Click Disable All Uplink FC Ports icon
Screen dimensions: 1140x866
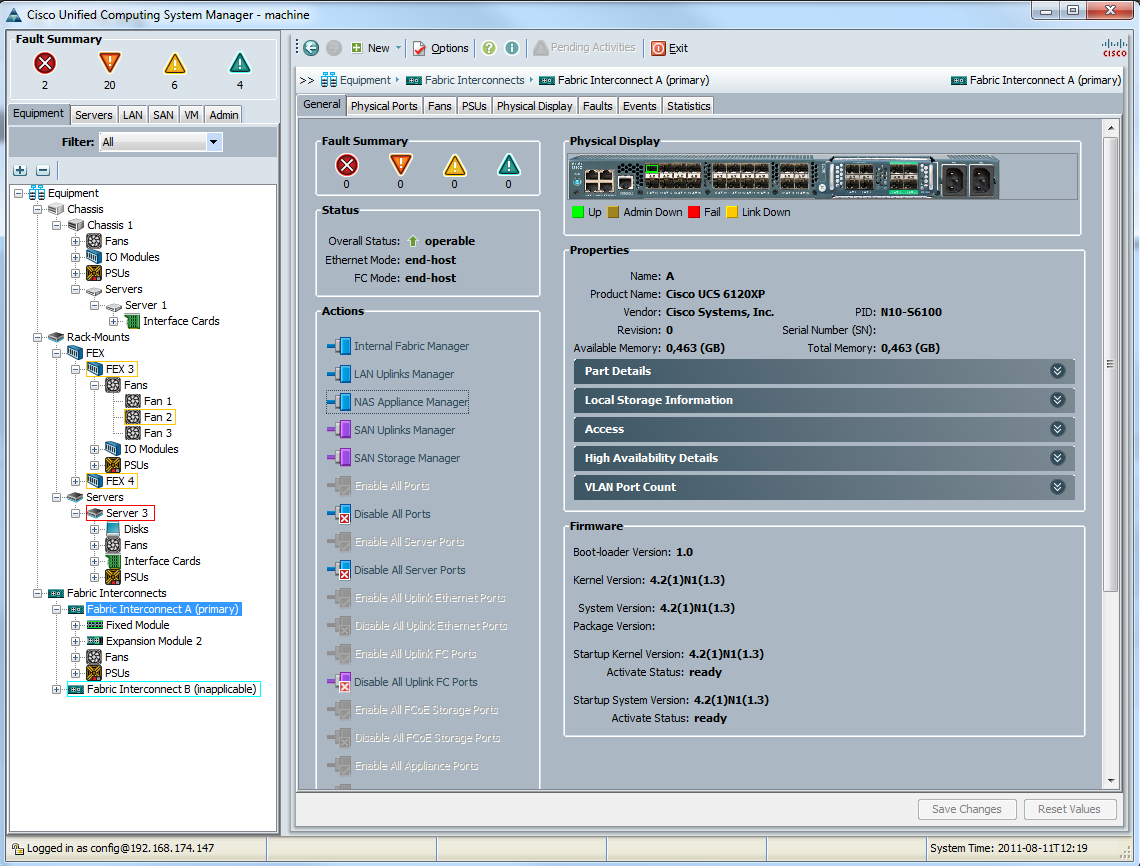click(x=340, y=682)
